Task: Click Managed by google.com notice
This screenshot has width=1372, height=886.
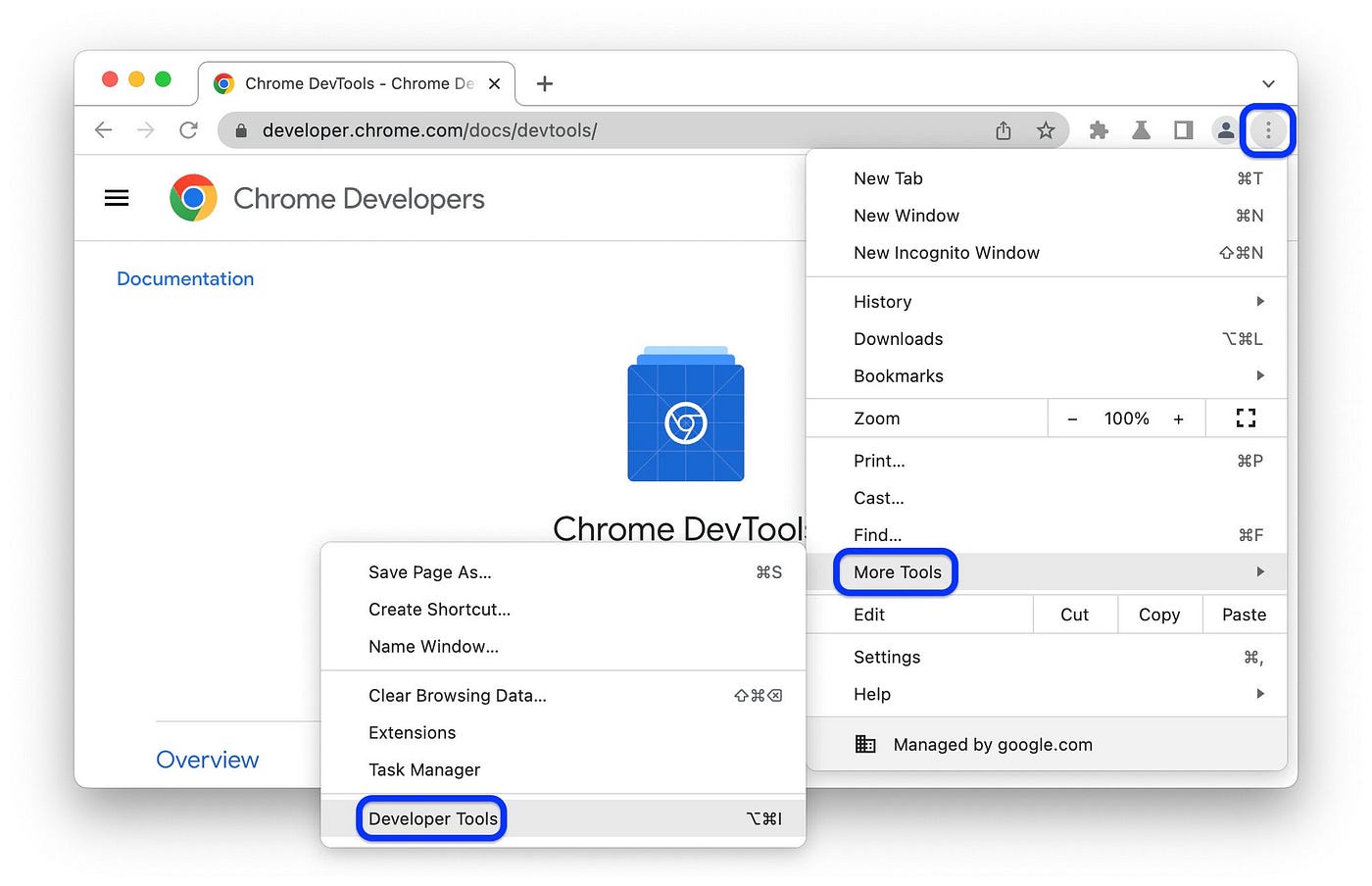Action: [x=1046, y=744]
